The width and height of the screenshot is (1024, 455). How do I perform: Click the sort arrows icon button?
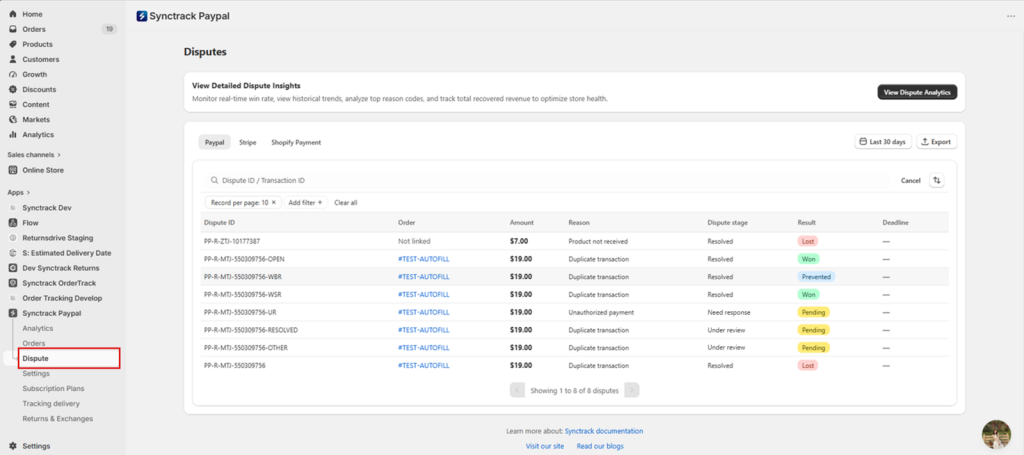[x=936, y=180]
